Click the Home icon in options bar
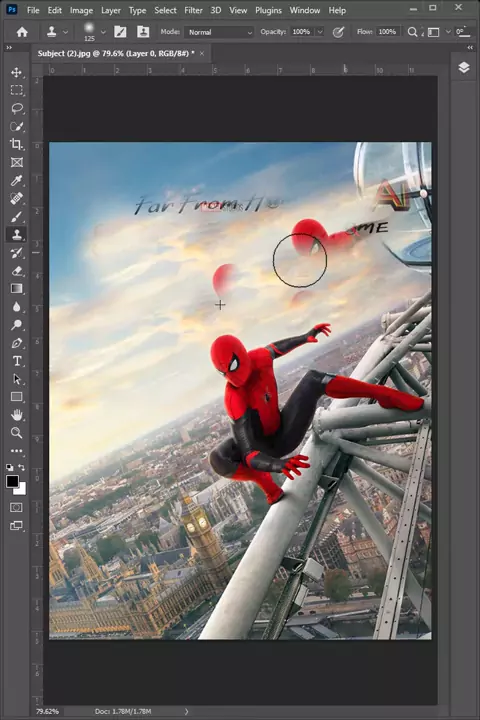Screen dimensions: 480x720 click(x=22, y=32)
